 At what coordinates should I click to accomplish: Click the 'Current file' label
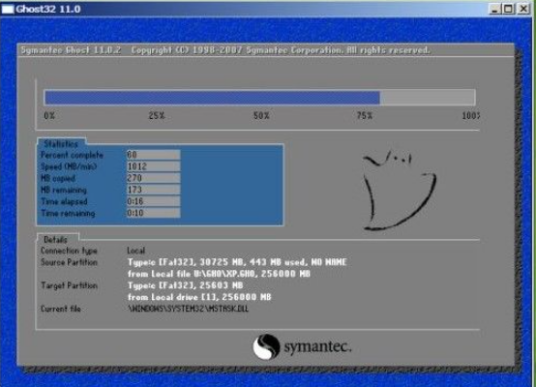point(61,309)
